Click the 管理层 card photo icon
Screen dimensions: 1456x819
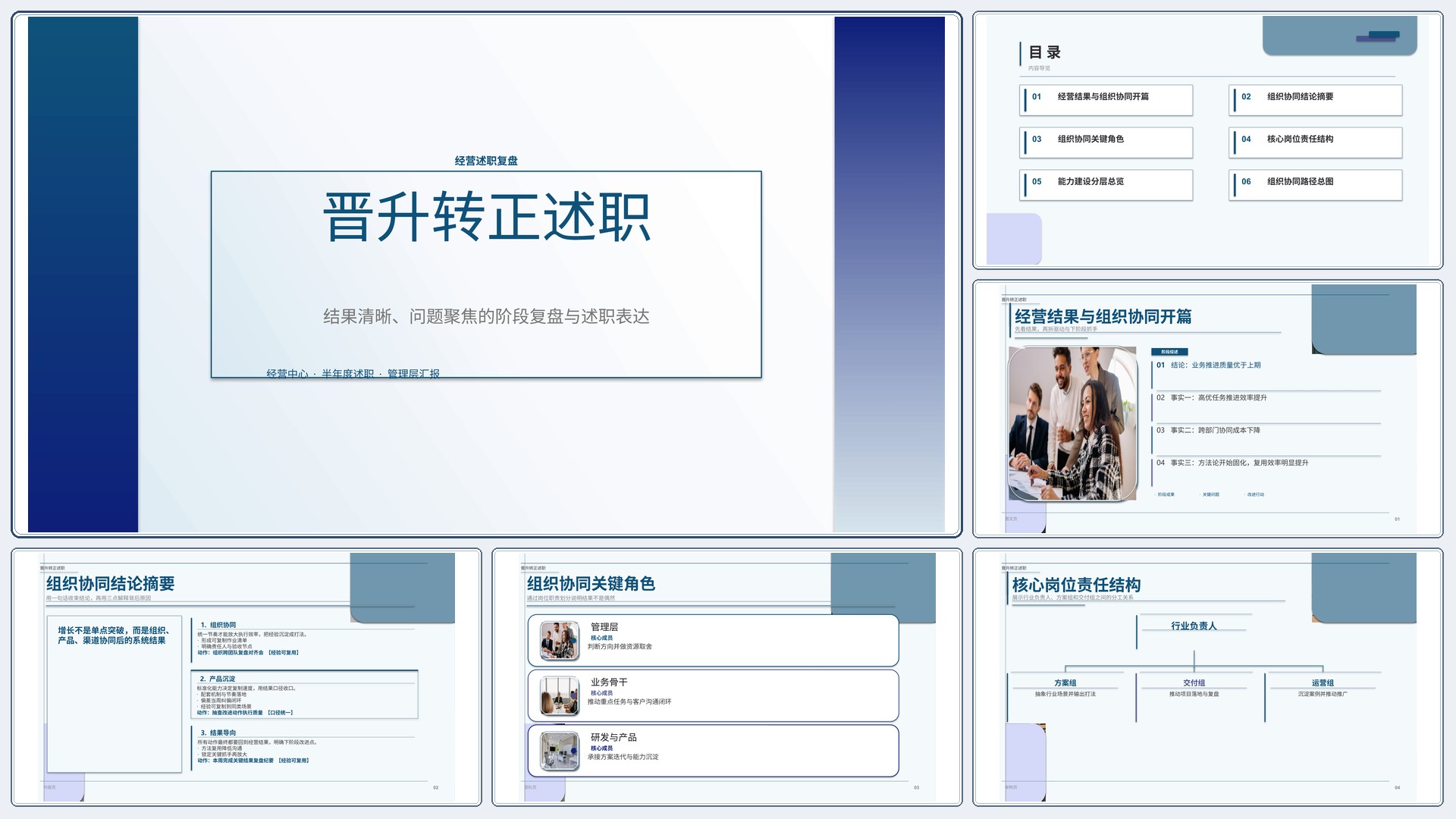pos(560,641)
